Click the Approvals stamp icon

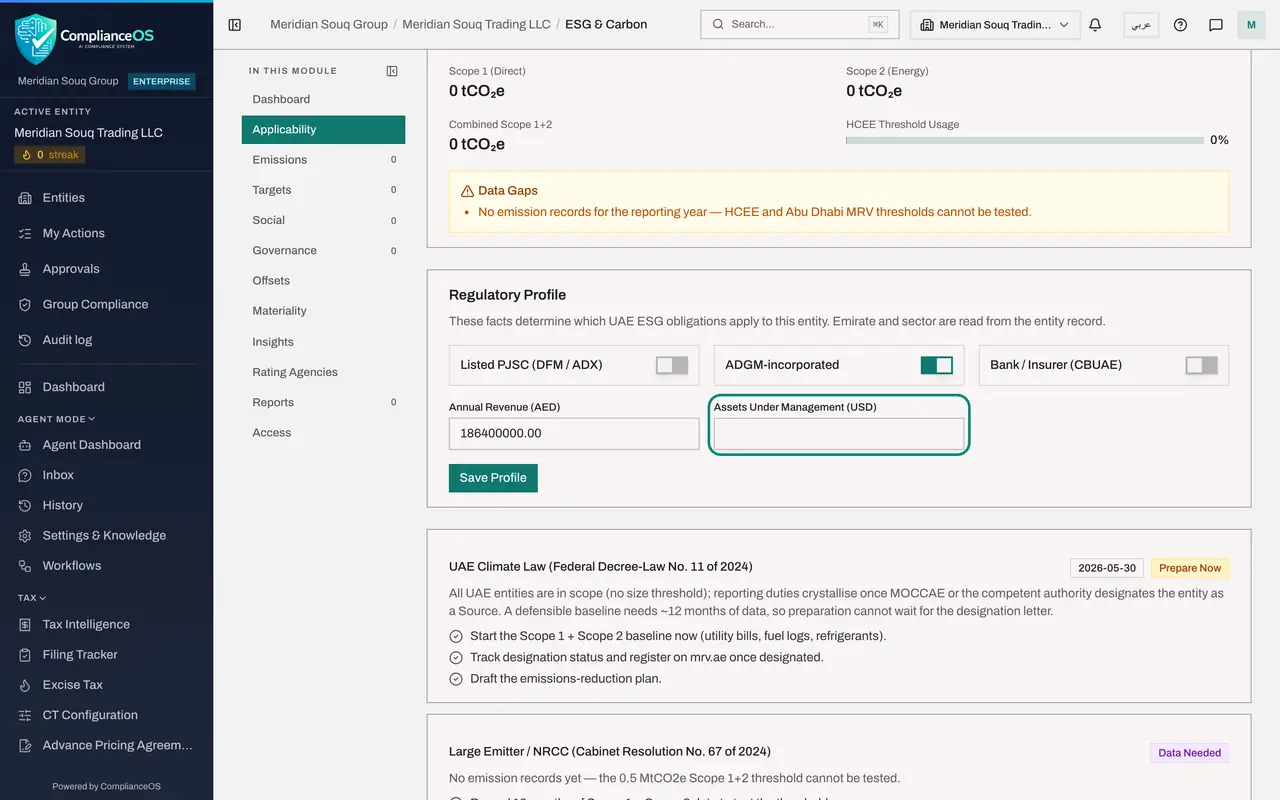(25, 269)
